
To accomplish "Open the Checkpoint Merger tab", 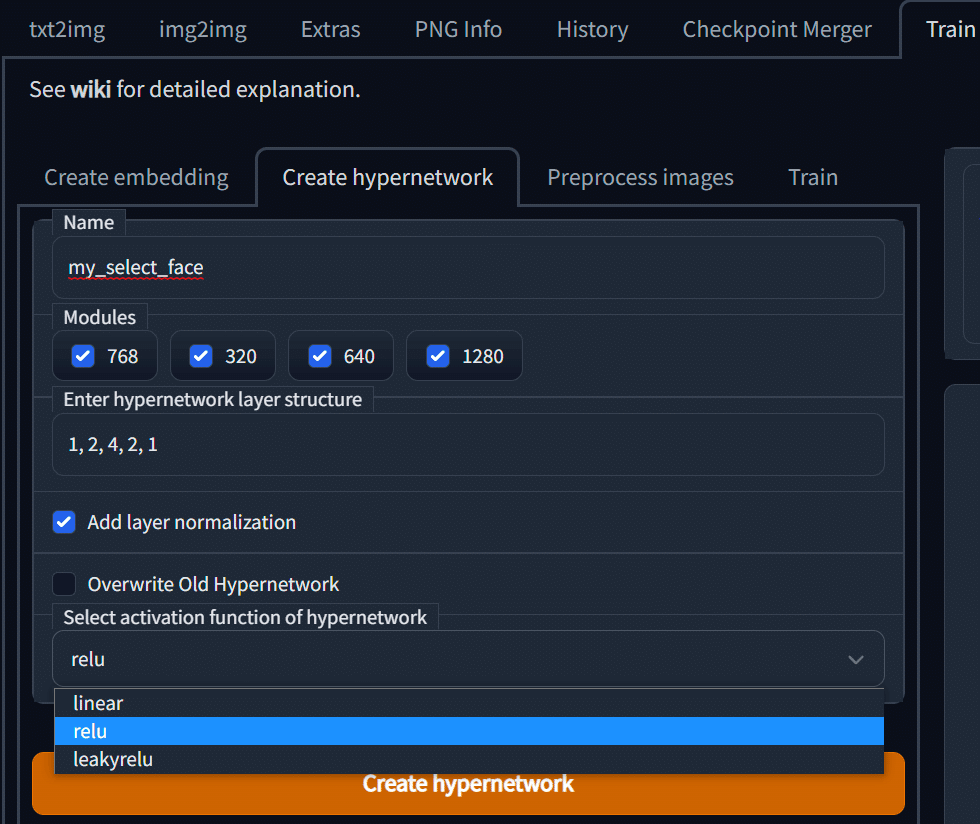I will (x=777, y=29).
